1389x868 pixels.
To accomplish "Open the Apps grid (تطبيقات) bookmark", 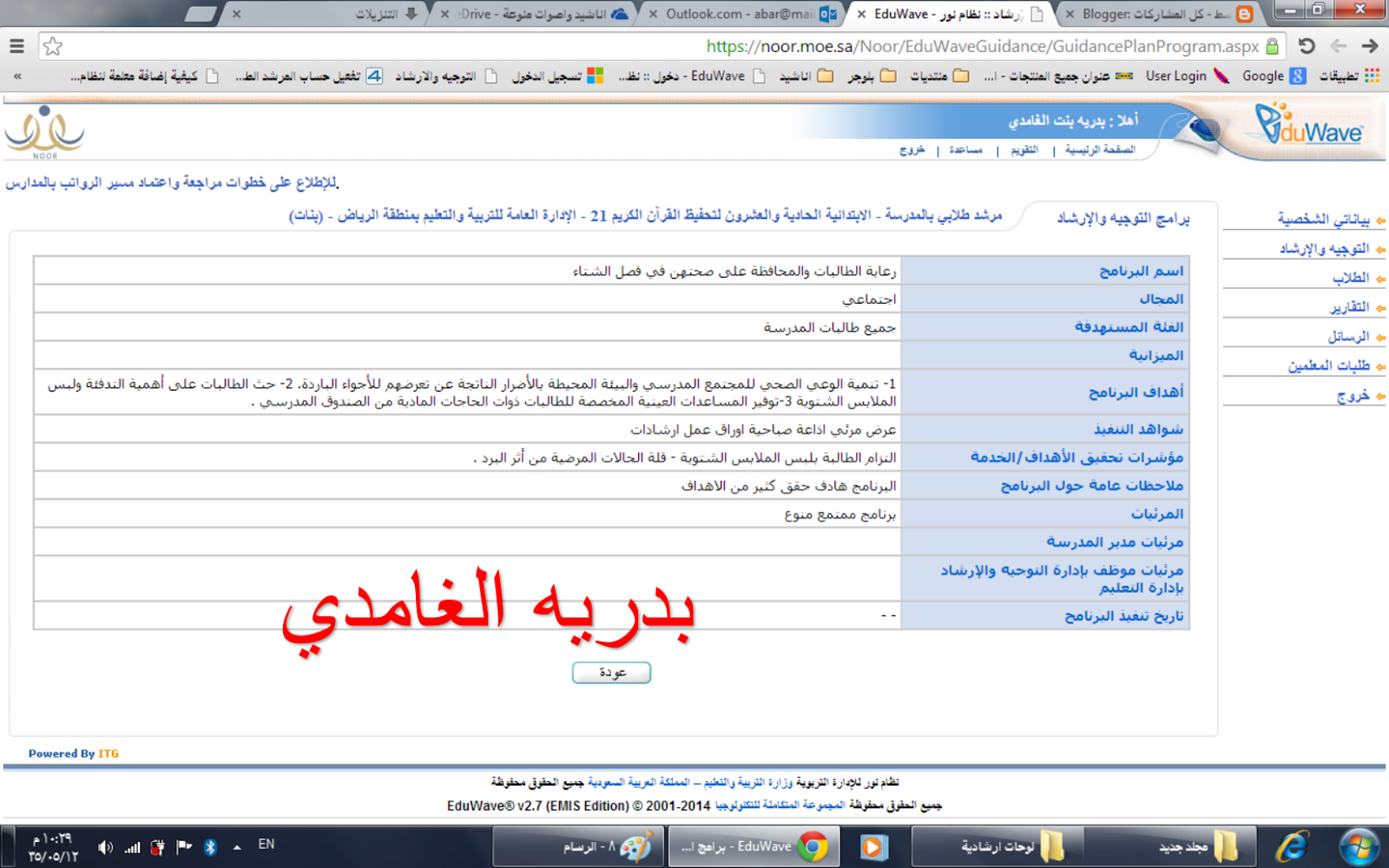I will (1349, 76).
